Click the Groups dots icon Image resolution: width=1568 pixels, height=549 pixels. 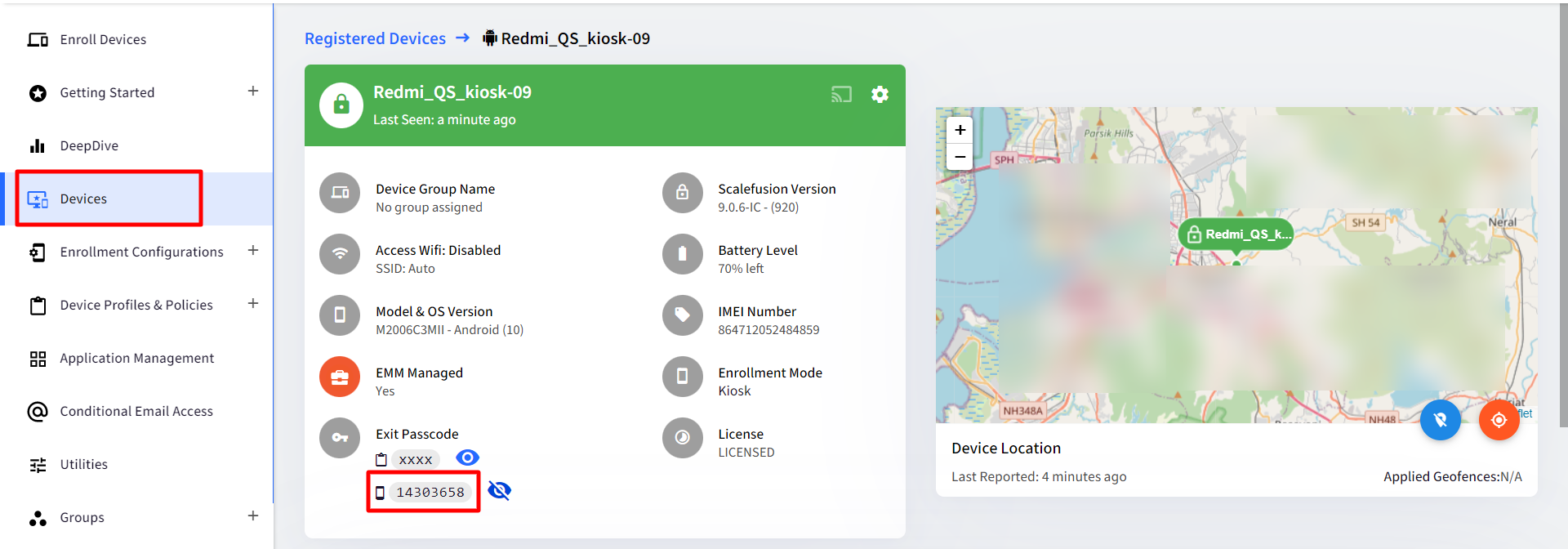tap(38, 518)
